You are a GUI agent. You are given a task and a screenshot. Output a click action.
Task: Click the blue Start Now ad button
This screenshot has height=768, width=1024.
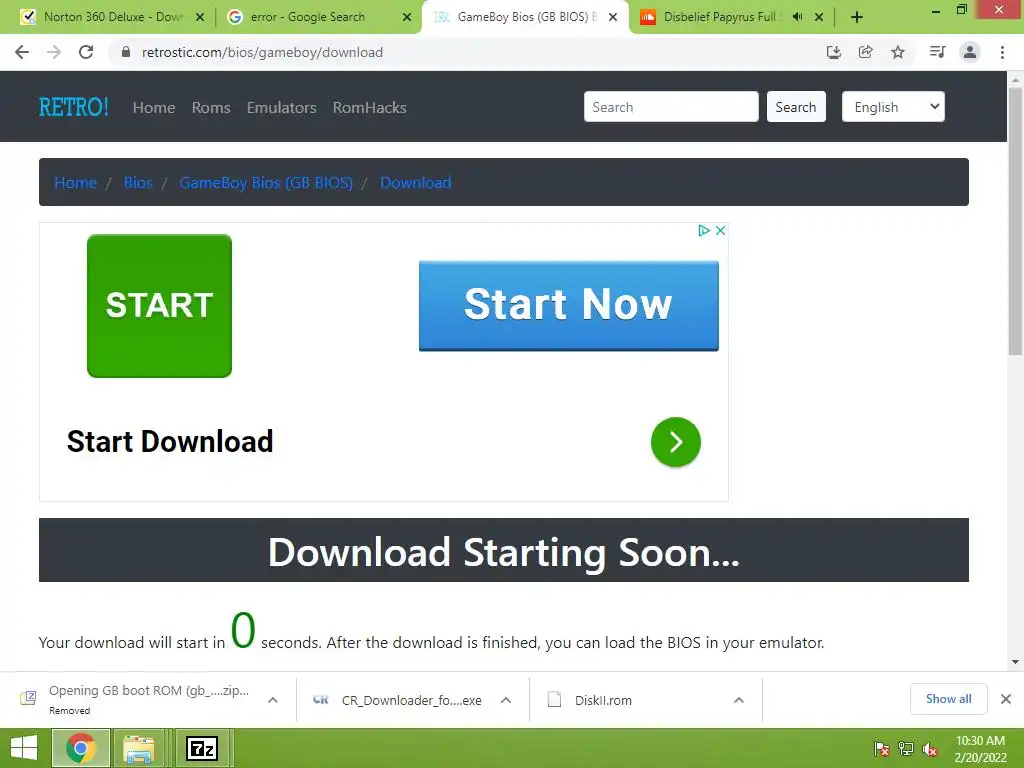click(x=568, y=306)
